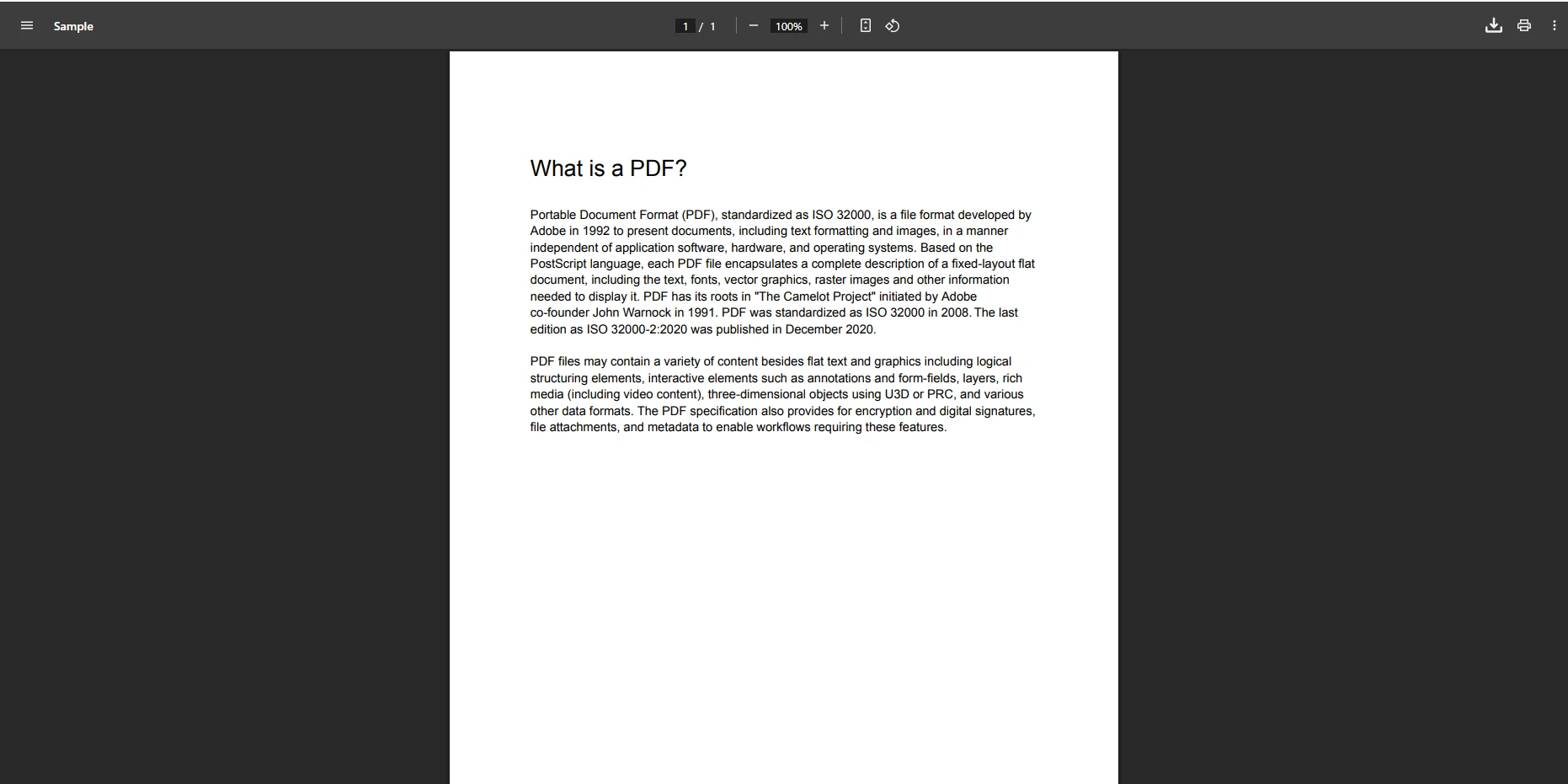The height and width of the screenshot is (784, 1568).
Task: Activate the zoom percentage field
Action: (x=788, y=25)
